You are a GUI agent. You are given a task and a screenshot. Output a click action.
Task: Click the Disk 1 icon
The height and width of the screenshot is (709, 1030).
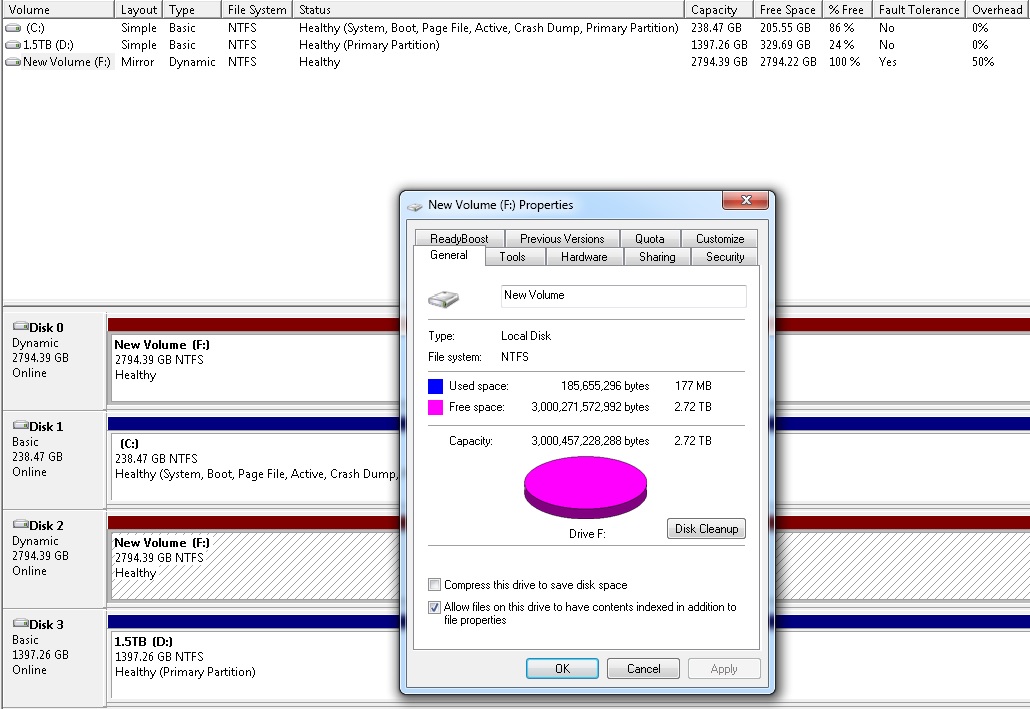pyautogui.click(x=20, y=426)
